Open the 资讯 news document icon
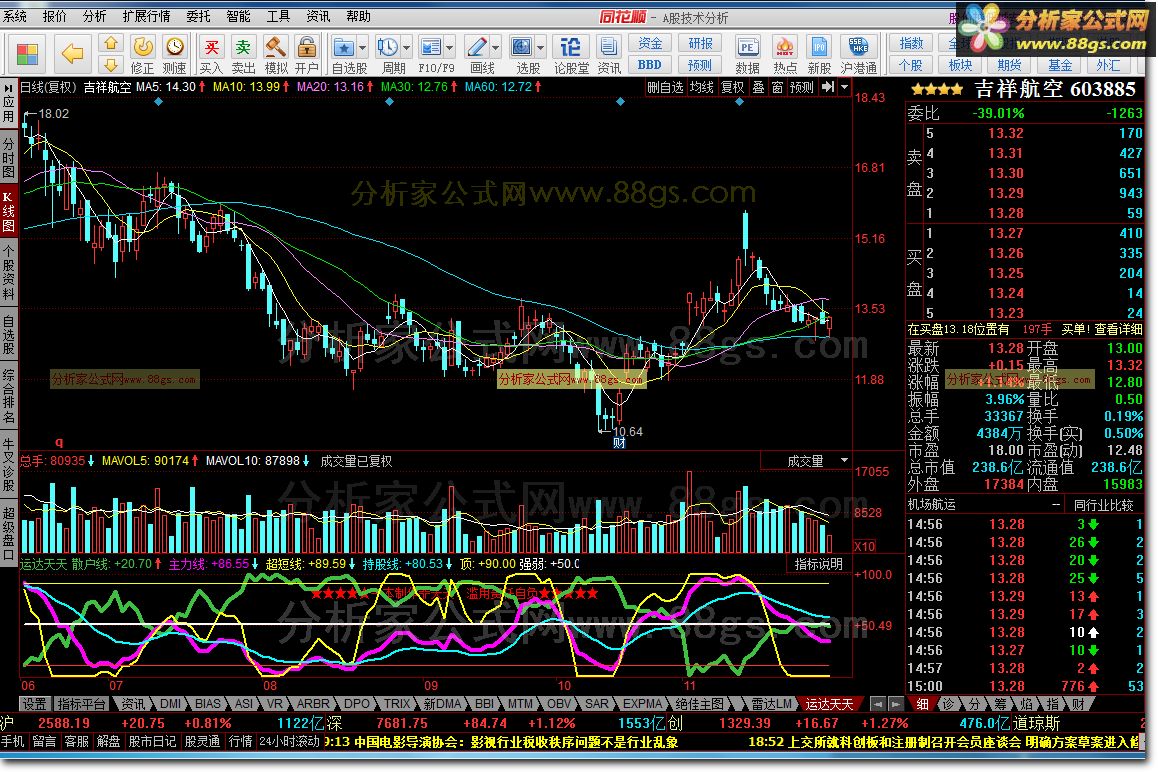The width and height of the screenshot is (1158, 772). coord(609,47)
